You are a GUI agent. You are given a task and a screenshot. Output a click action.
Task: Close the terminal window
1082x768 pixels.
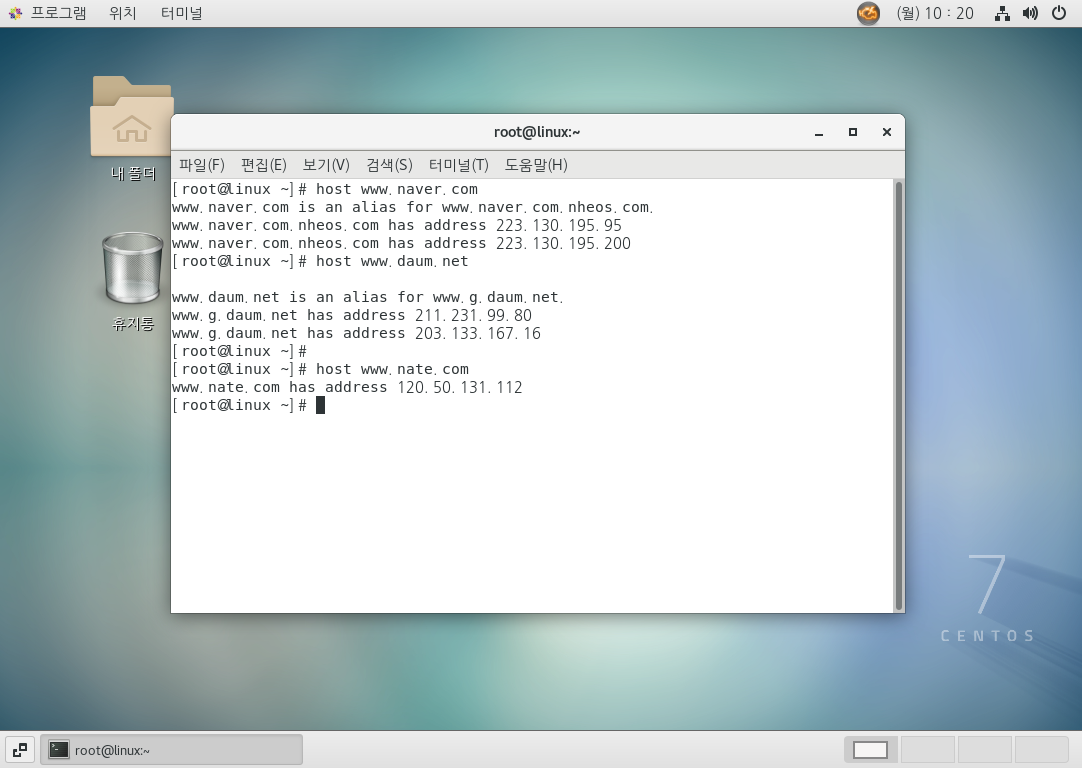click(887, 132)
